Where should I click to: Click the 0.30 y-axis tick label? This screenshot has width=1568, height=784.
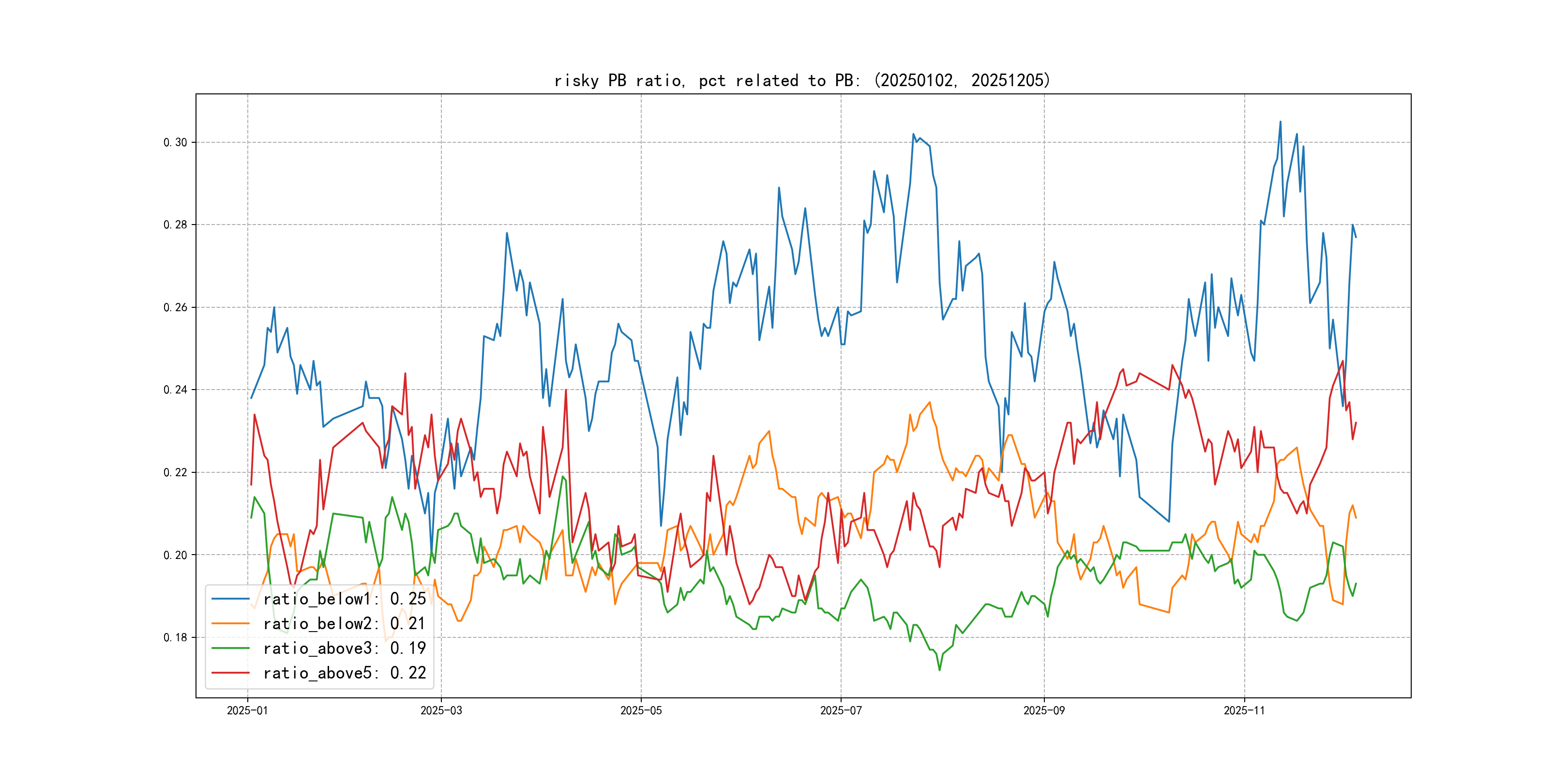175,142
